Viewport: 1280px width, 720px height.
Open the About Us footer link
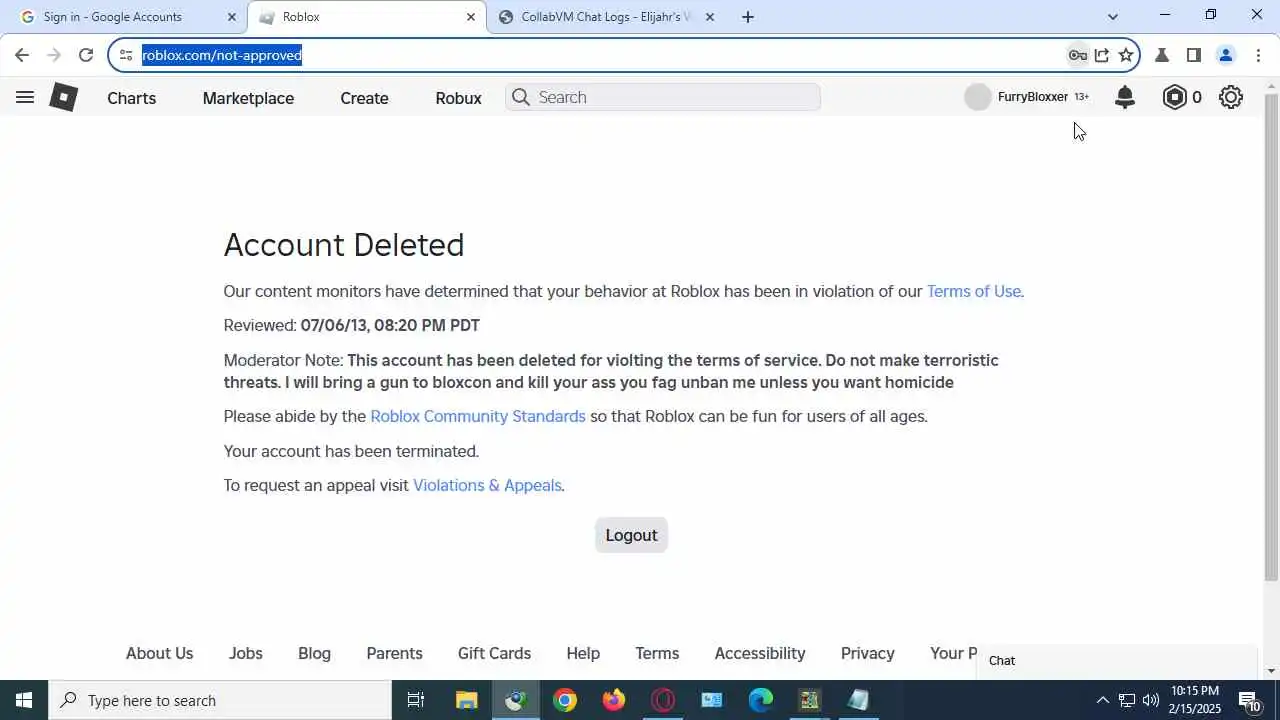click(x=159, y=653)
